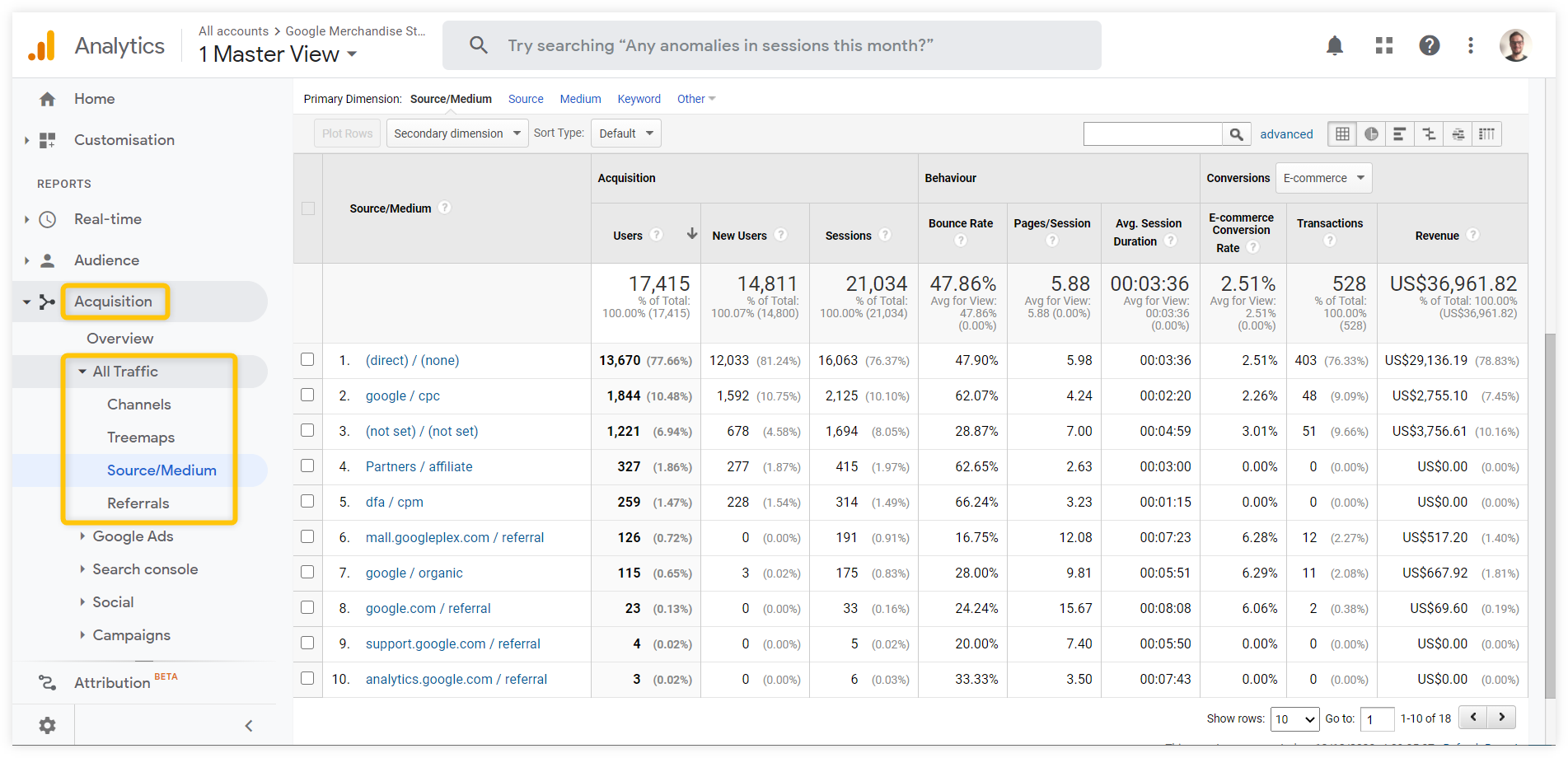Open the google / organic source link
Screen dimensions: 1568x758
point(414,573)
